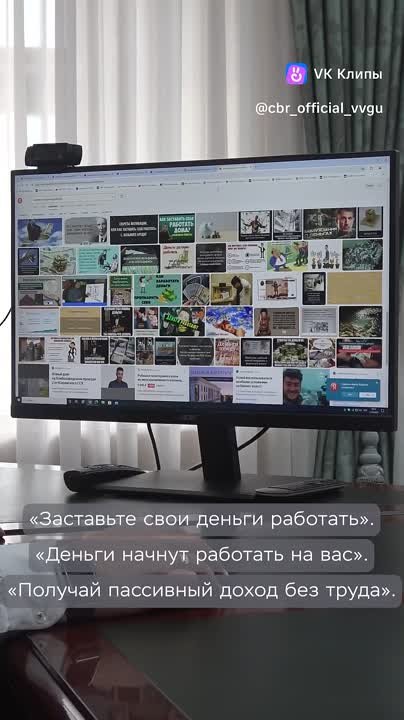Select the blue sky falling money thumbnail
404x720 pixels.
click(x=230, y=321)
